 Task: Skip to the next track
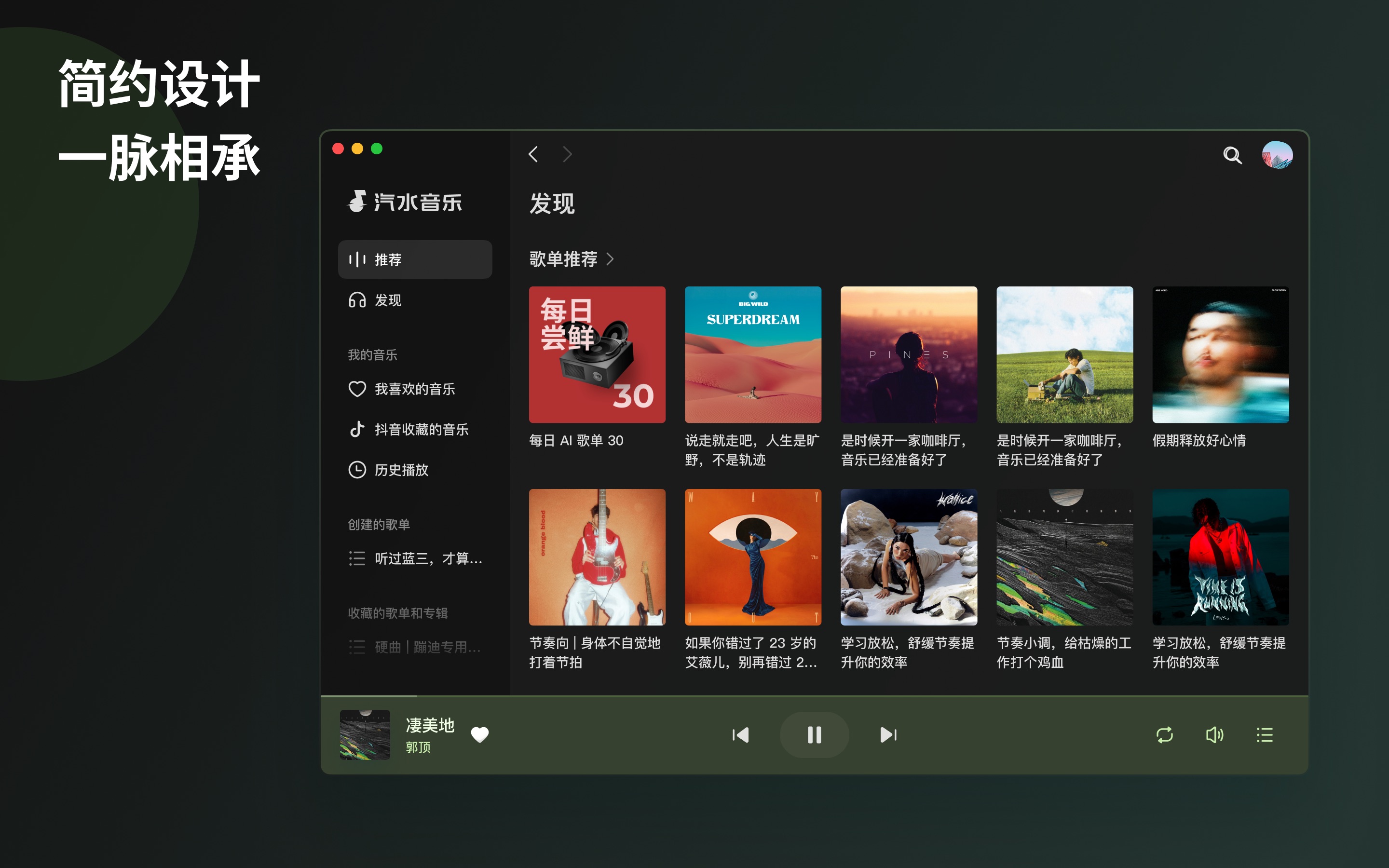click(x=888, y=735)
